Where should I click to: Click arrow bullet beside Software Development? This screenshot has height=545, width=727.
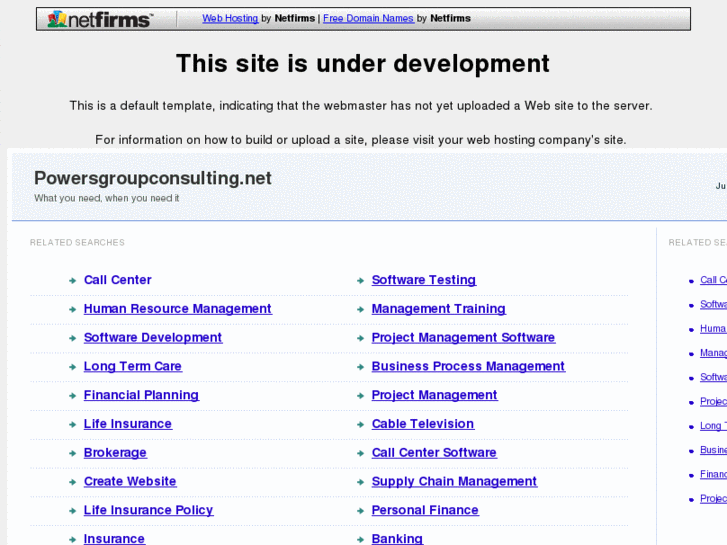72,338
